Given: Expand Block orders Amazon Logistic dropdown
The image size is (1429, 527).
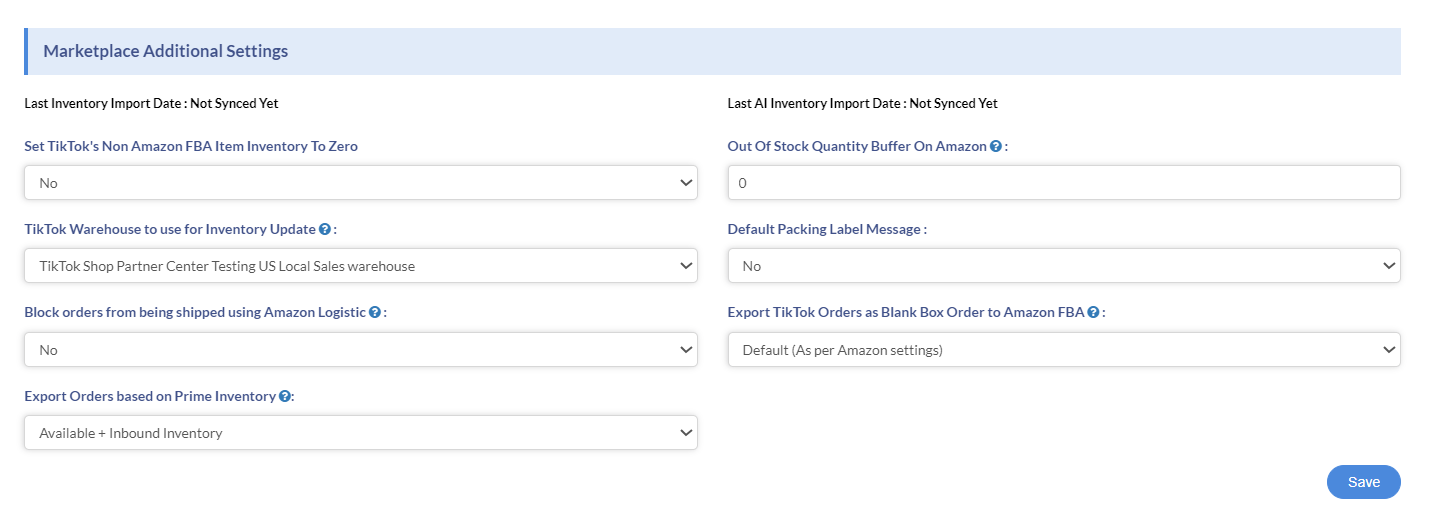Looking at the screenshot, I should pyautogui.click(x=361, y=350).
